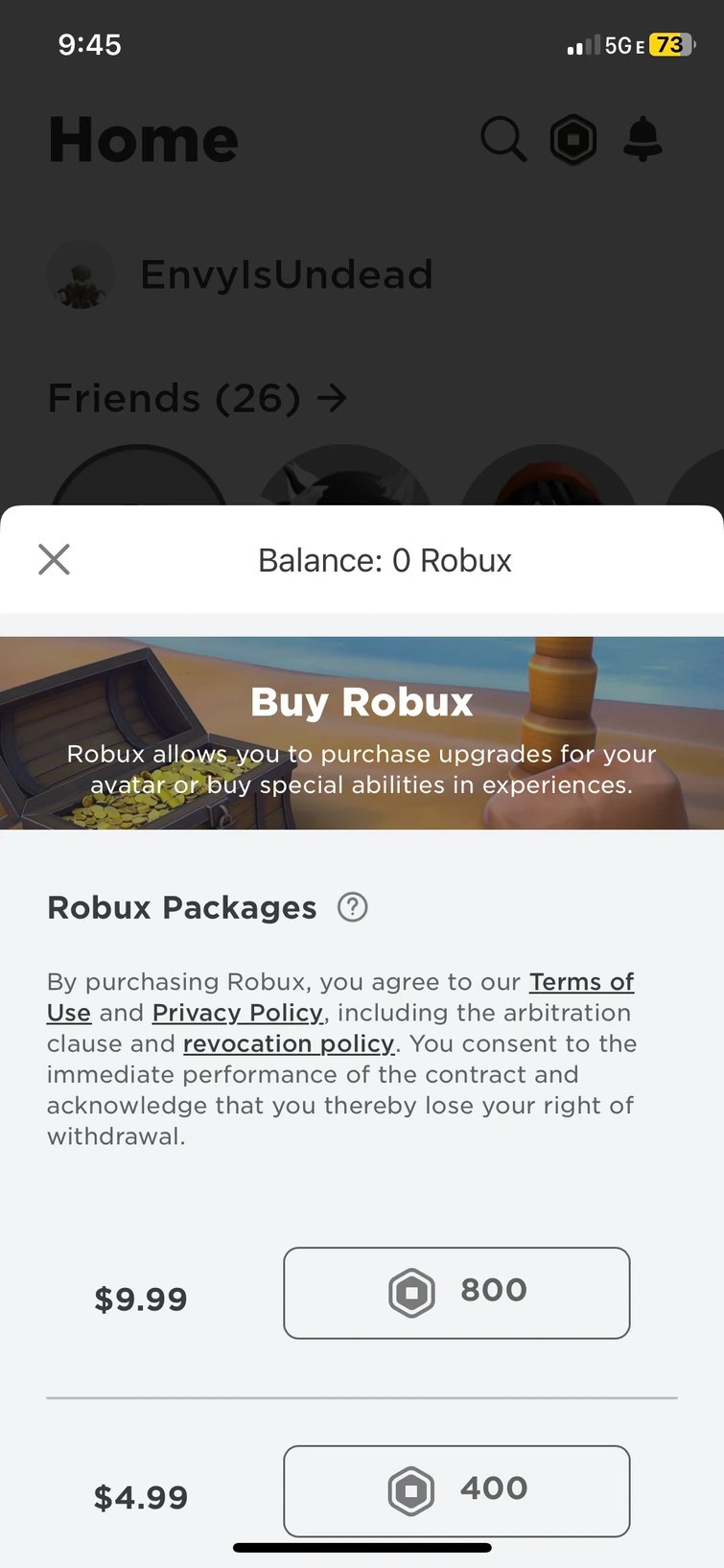Open the search icon on Home screen

pos(502,139)
